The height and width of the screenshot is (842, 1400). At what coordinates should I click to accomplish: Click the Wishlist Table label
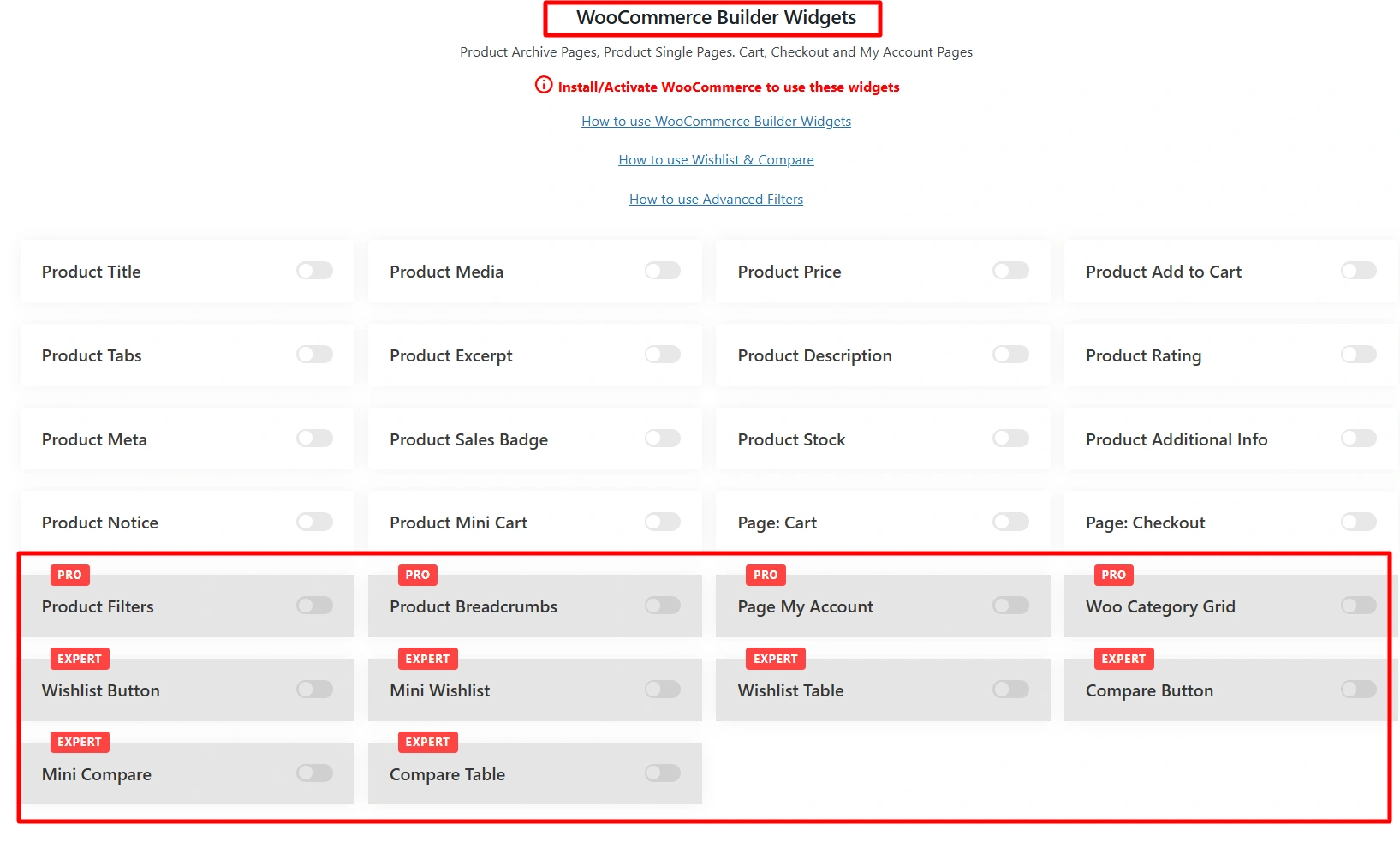[790, 690]
